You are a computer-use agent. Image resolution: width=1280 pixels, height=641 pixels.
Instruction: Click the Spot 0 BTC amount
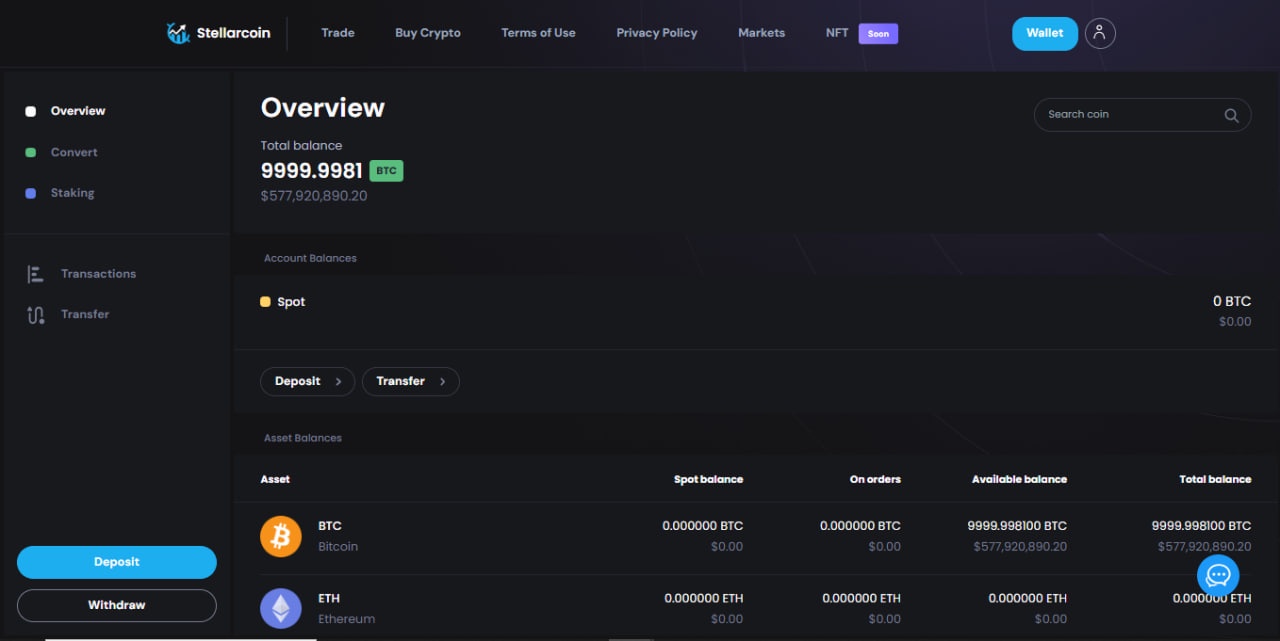tap(1232, 301)
